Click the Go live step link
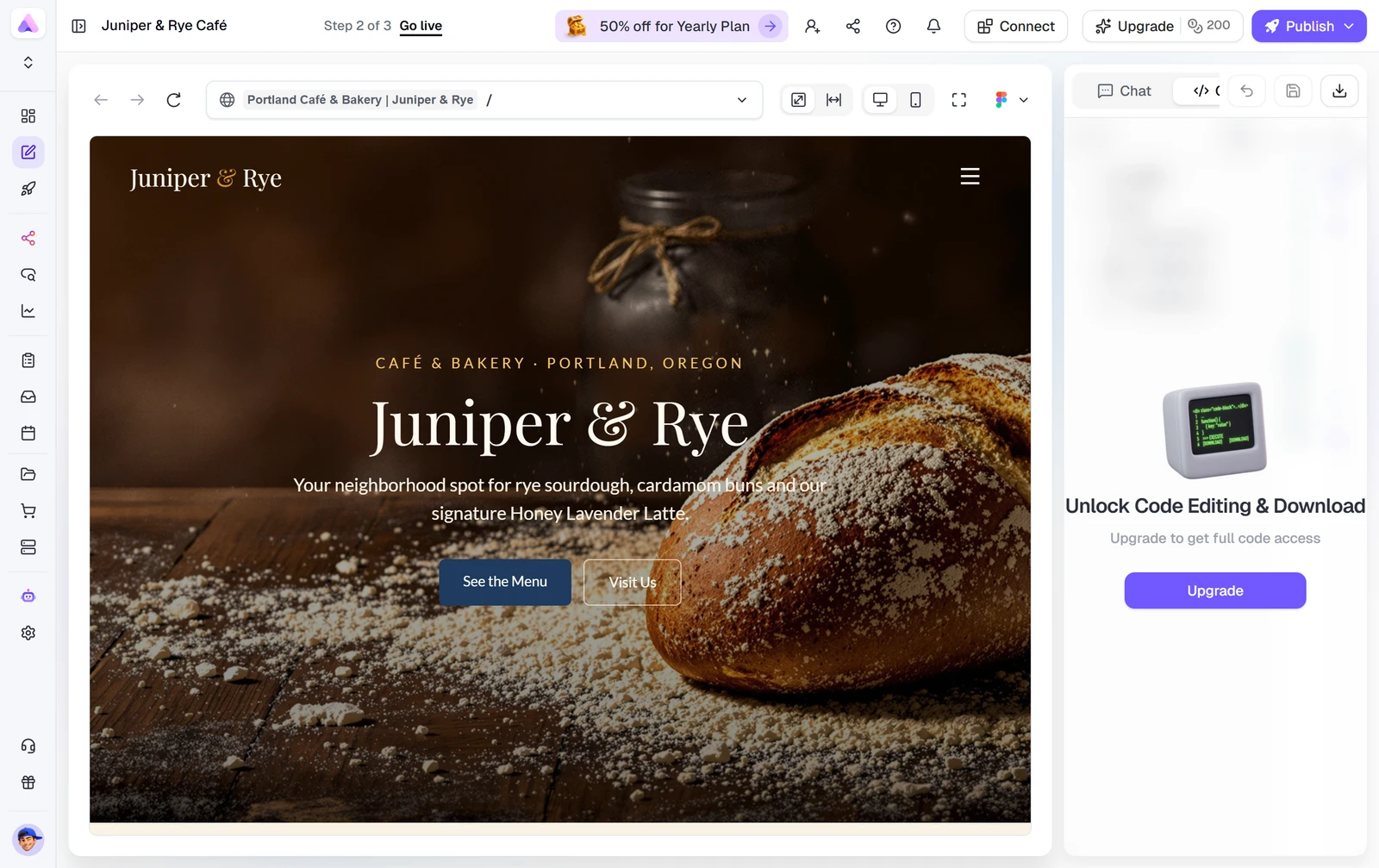1379x868 pixels. coord(421,26)
